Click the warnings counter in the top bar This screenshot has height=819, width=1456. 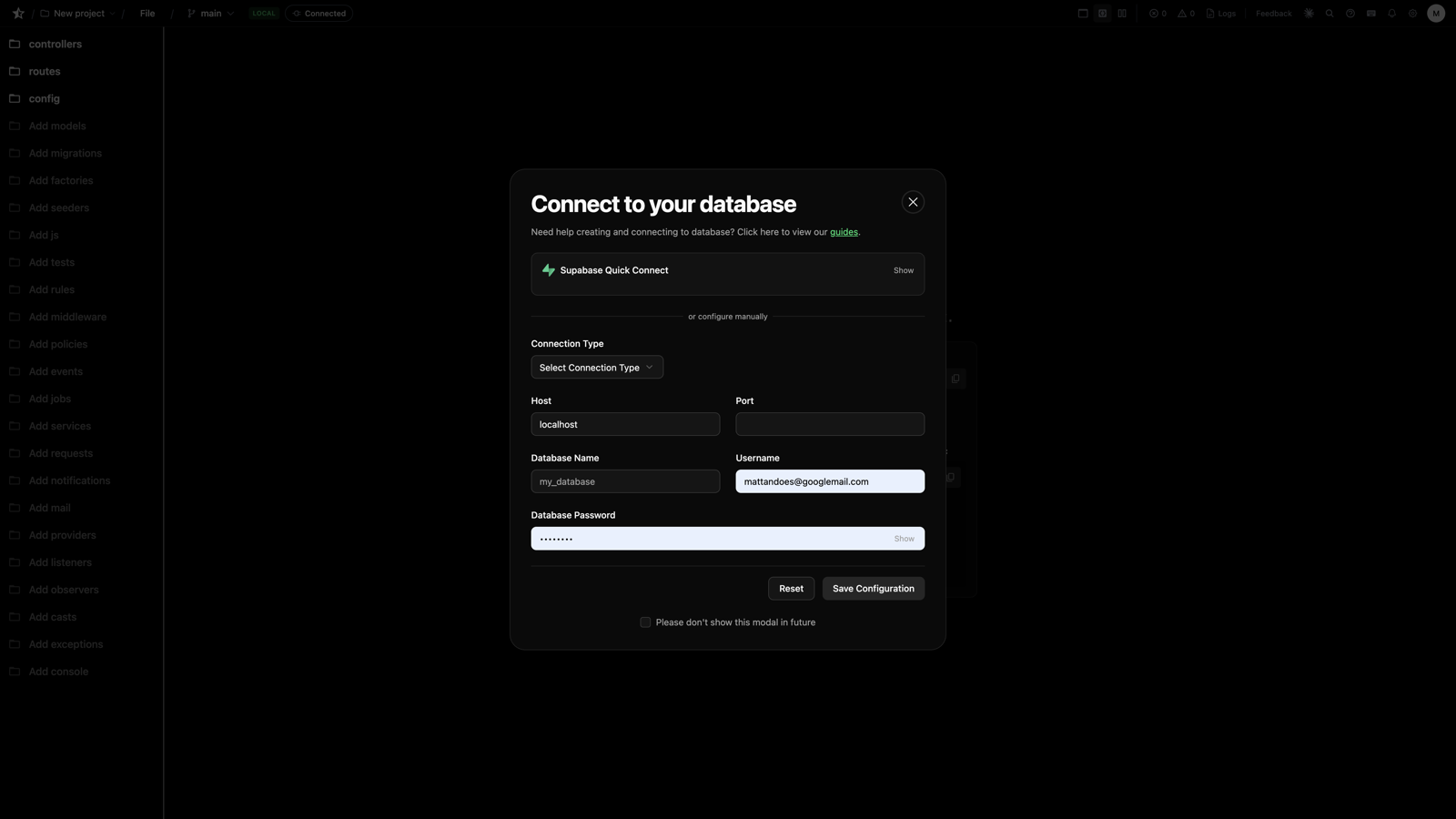pyautogui.click(x=1185, y=13)
